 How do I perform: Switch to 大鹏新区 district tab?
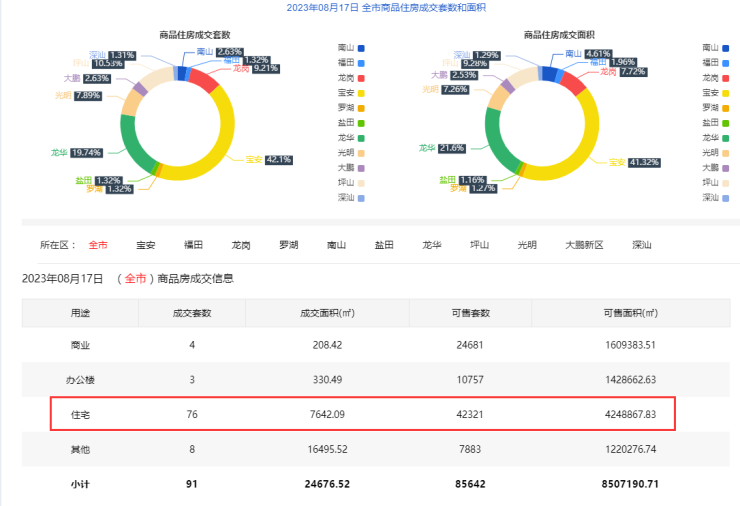coord(584,244)
